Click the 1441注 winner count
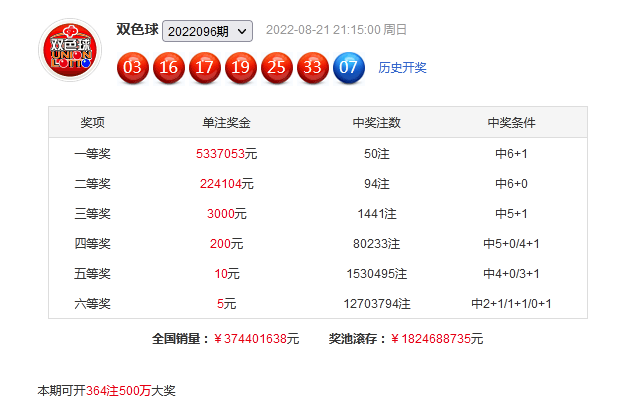Image resolution: width=628 pixels, height=416 pixels. 376,214
